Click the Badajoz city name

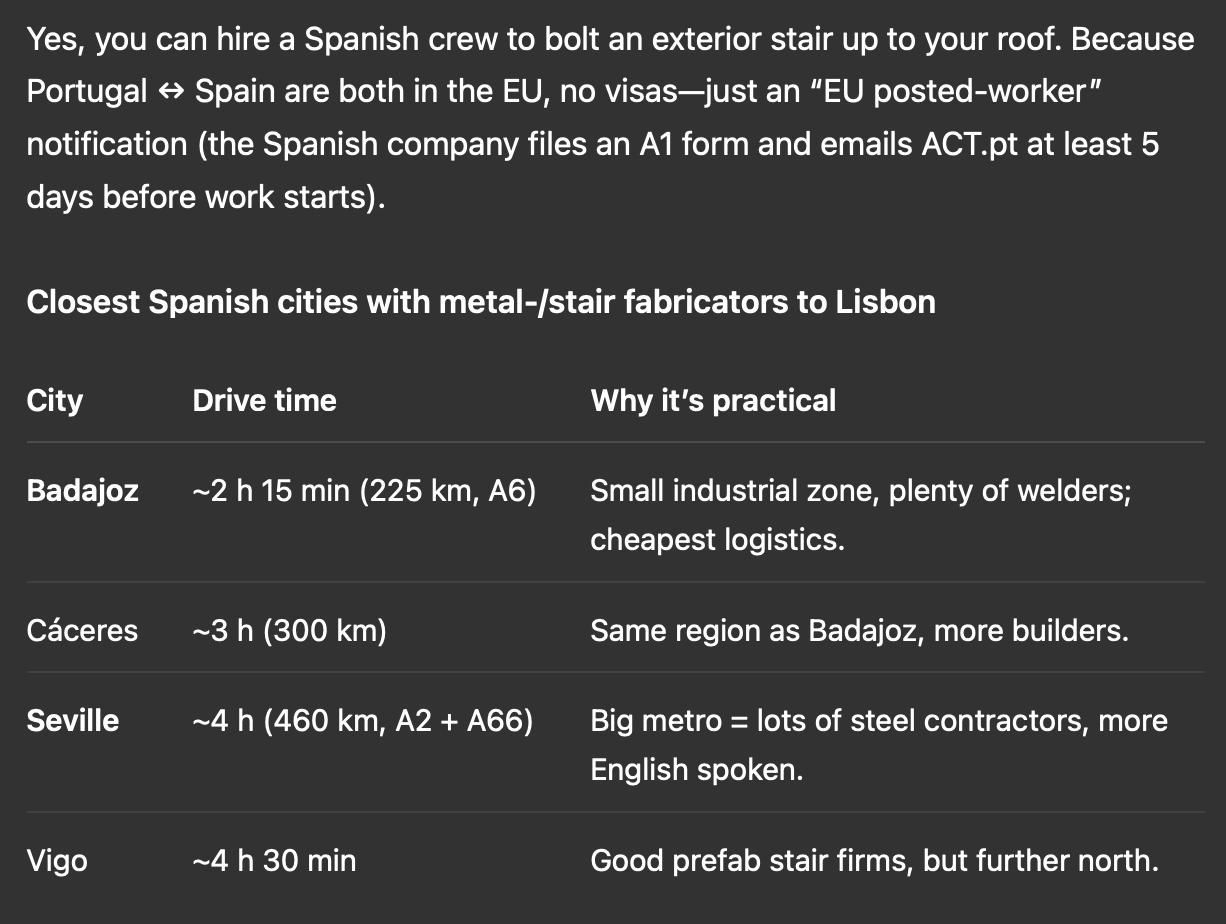click(x=82, y=491)
